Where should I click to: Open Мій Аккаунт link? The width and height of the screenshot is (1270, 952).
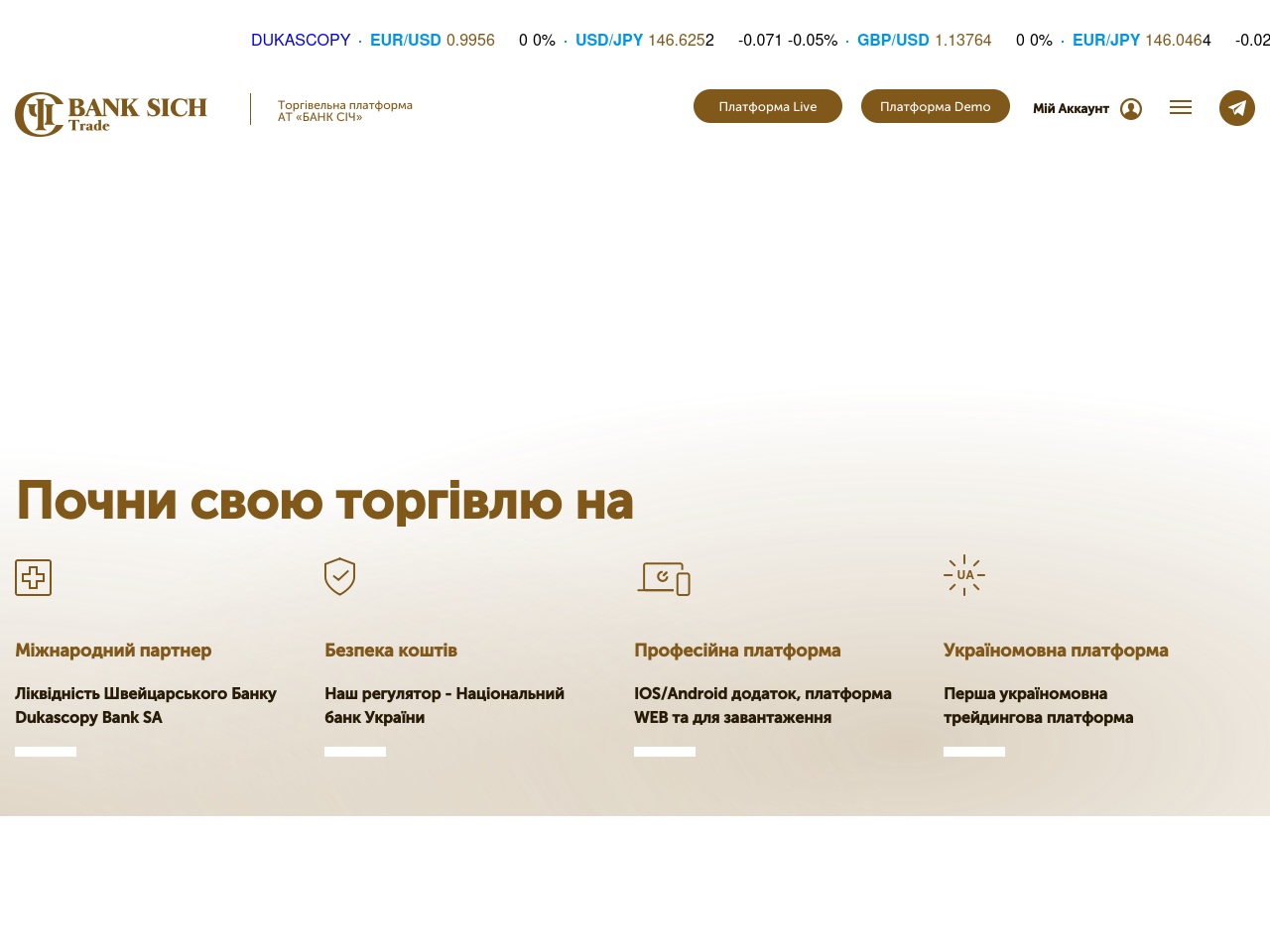coord(1071,109)
